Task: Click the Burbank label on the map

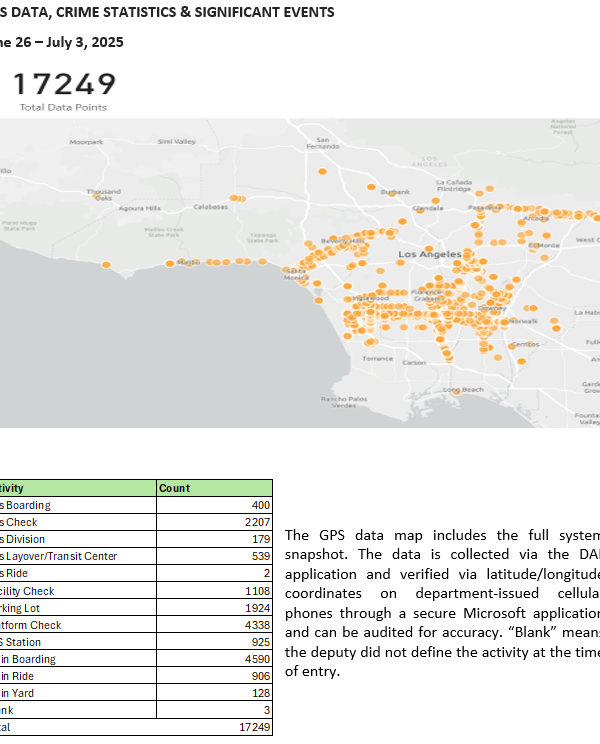Action: coord(397,191)
